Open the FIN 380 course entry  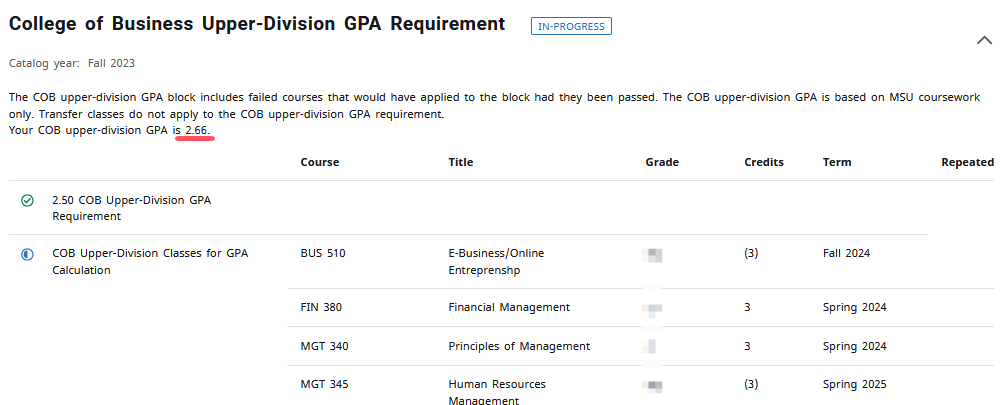[321, 307]
